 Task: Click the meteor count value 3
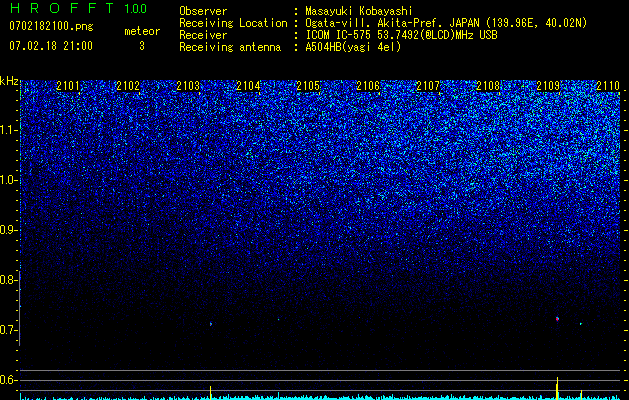(x=142, y=46)
